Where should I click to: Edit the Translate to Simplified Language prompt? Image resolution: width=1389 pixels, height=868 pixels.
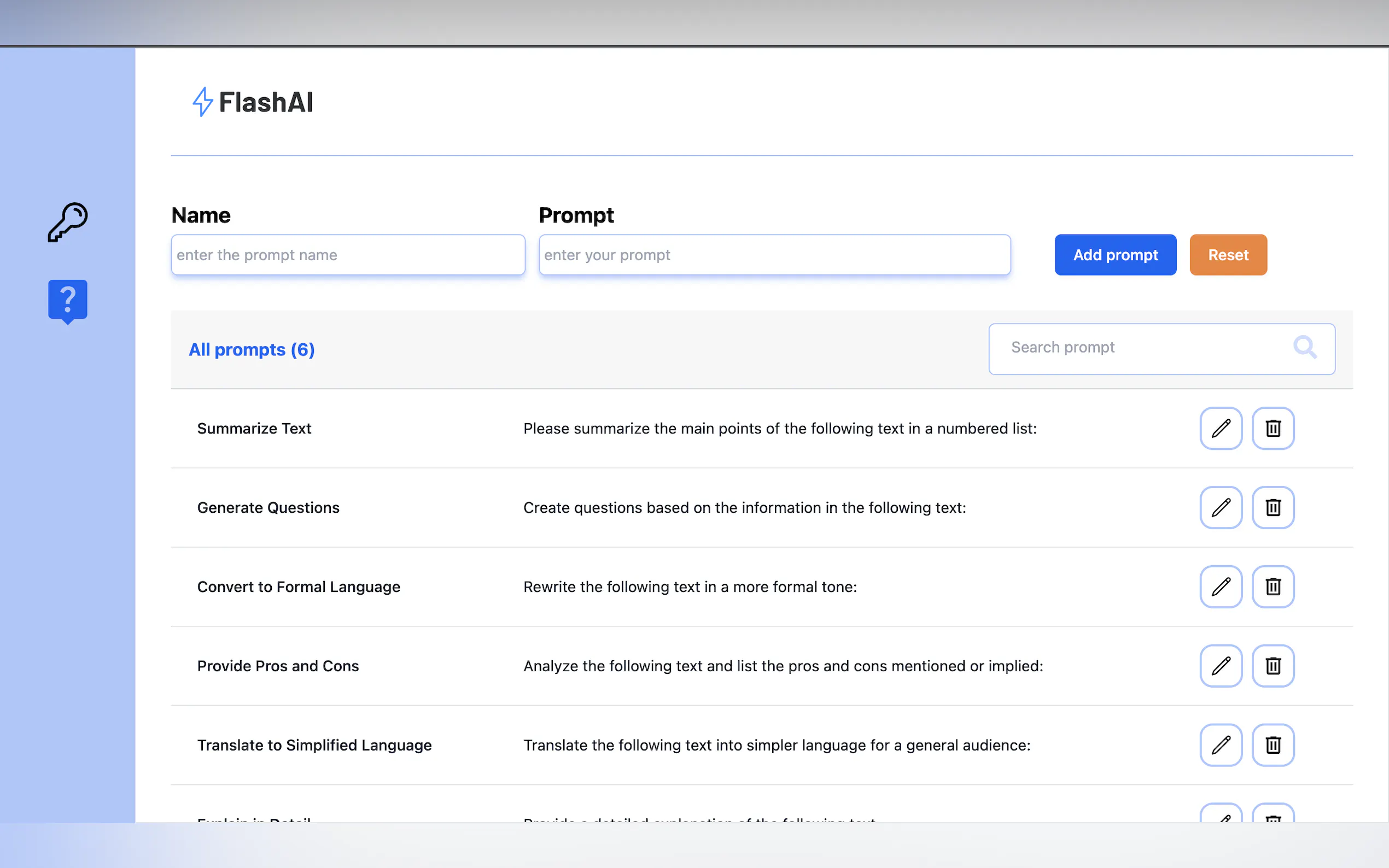(x=1220, y=745)
